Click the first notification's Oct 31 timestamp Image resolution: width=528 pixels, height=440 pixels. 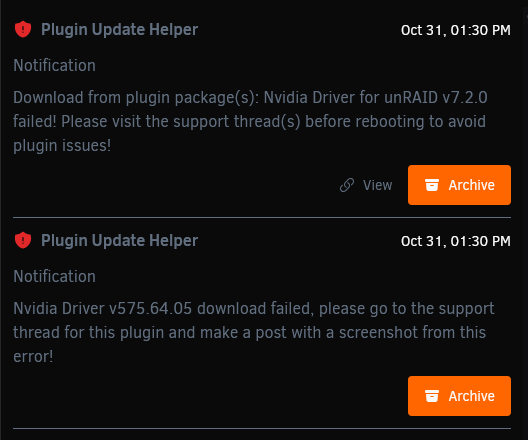click(x=456, y=30)
